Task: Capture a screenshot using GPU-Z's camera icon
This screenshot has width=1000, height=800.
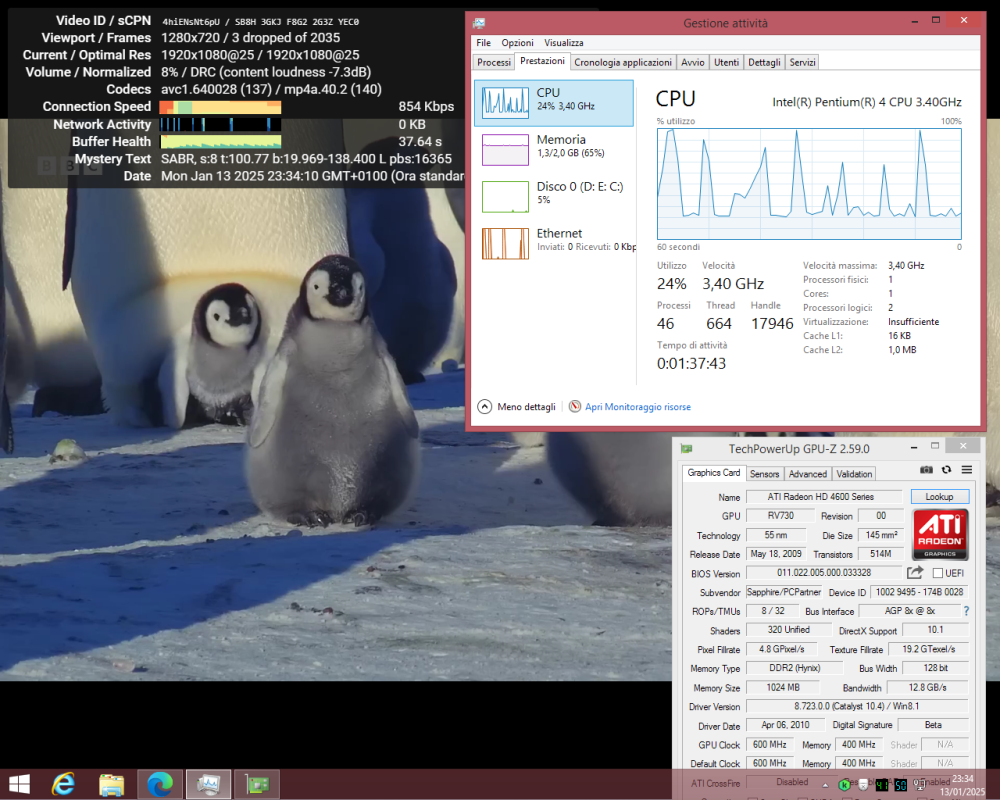Action: [926, 470]
